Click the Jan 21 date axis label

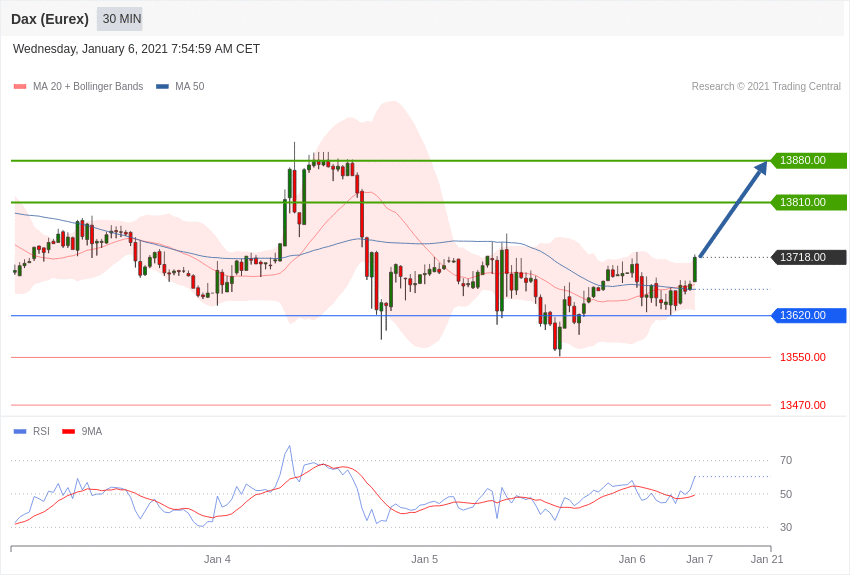point(767,559)
